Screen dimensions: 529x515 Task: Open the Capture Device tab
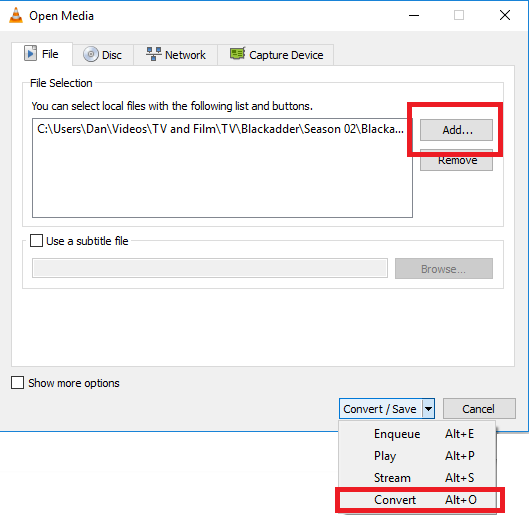pyautogui.click(x=276, y=55)
